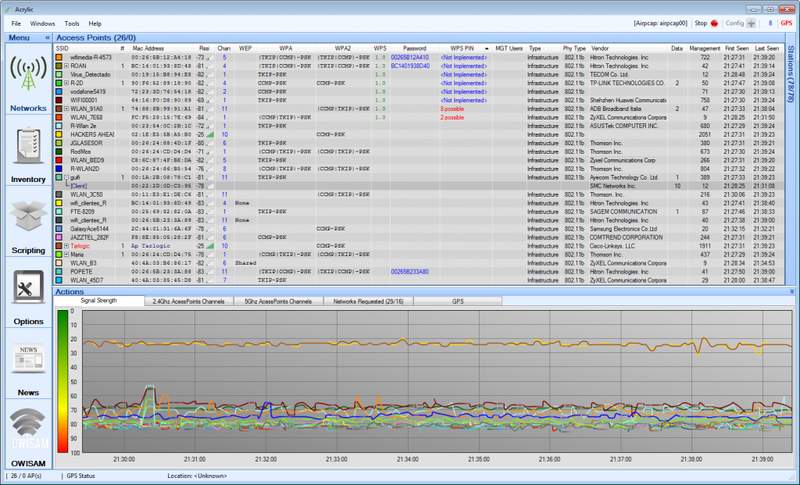Sort by WPS PIN column header

point(462,48)
